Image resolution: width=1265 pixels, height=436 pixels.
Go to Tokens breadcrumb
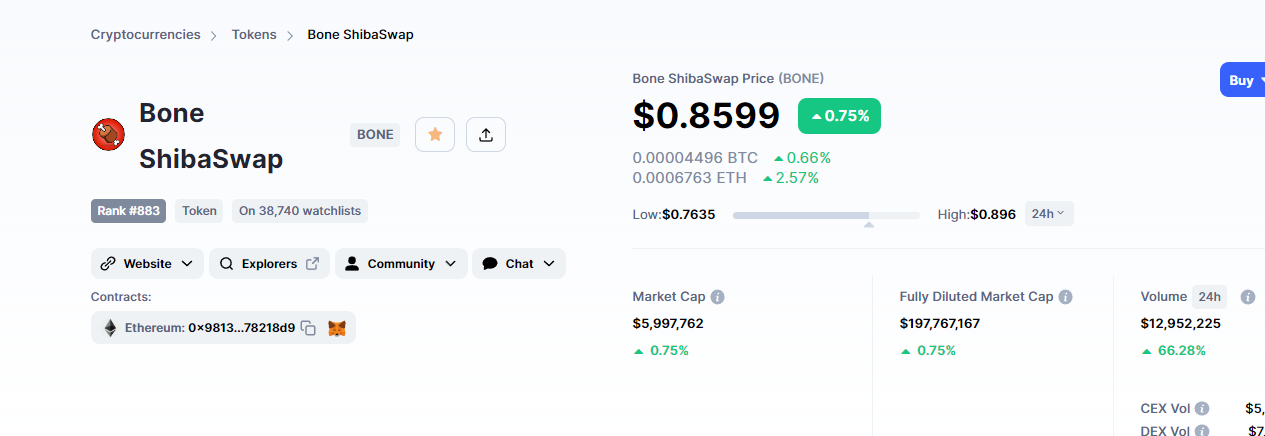[254, 35]
